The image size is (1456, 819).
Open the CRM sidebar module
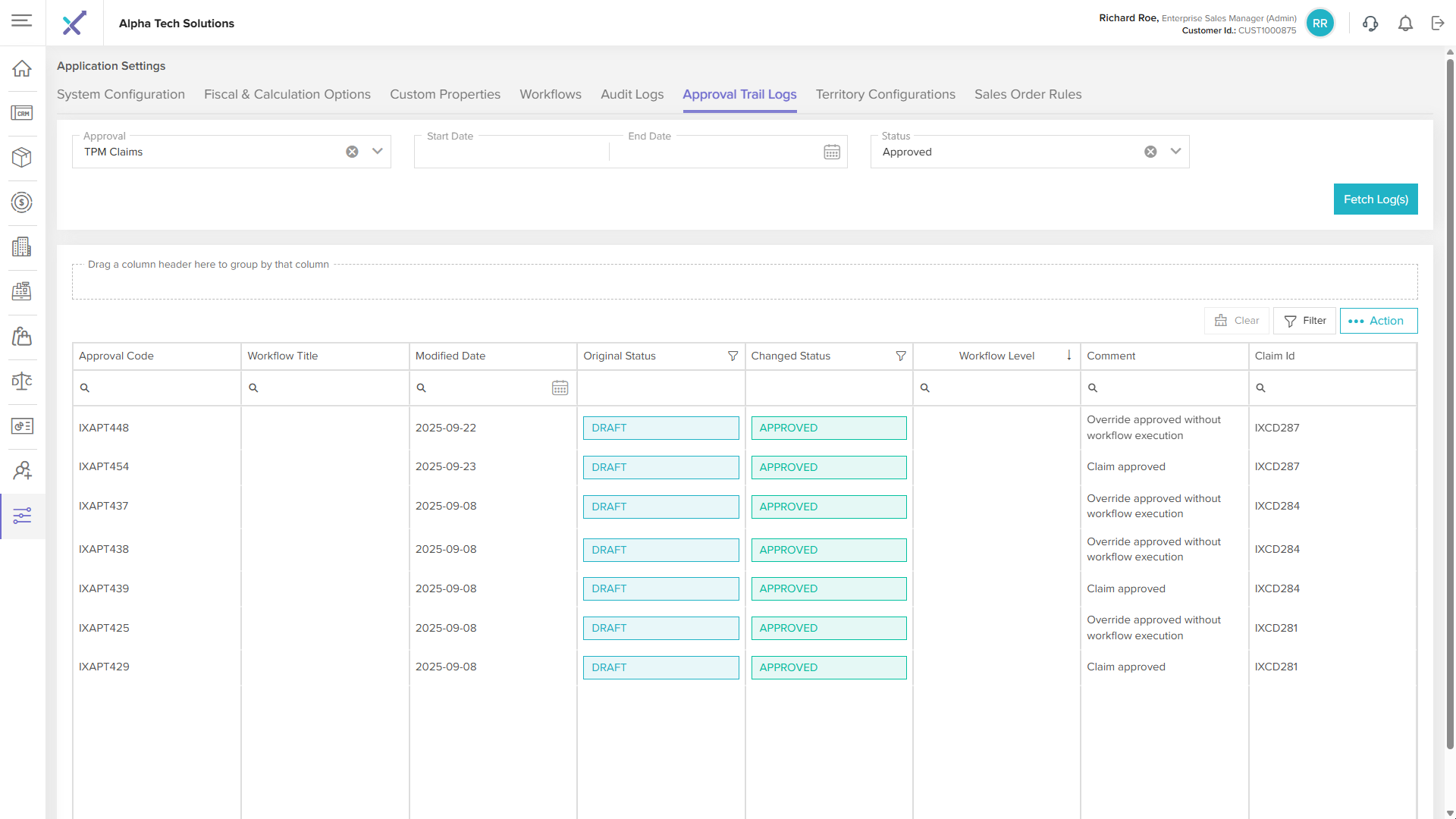(x=22, y=114)
